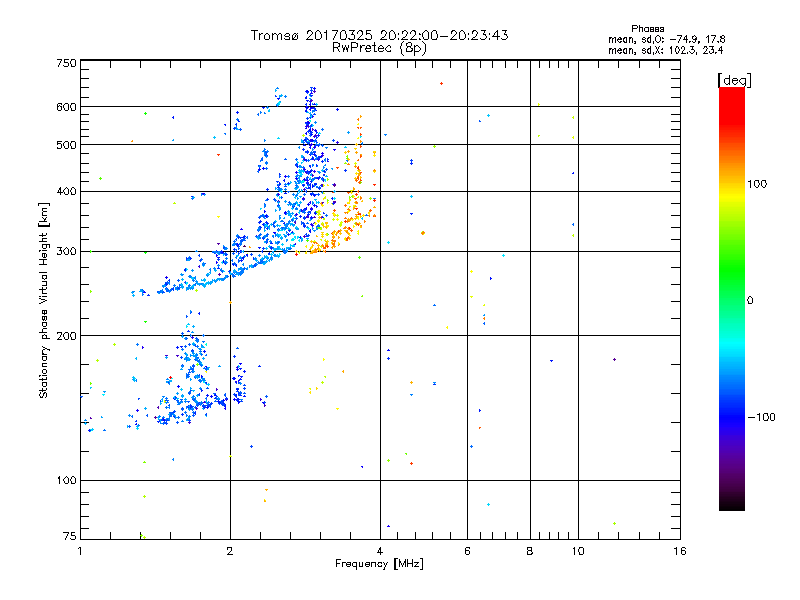Viewport: 800px width, 600px height.
Task: Click the lone red point near 750 km at 5 MHz
Action: click(x=441, y=83)
